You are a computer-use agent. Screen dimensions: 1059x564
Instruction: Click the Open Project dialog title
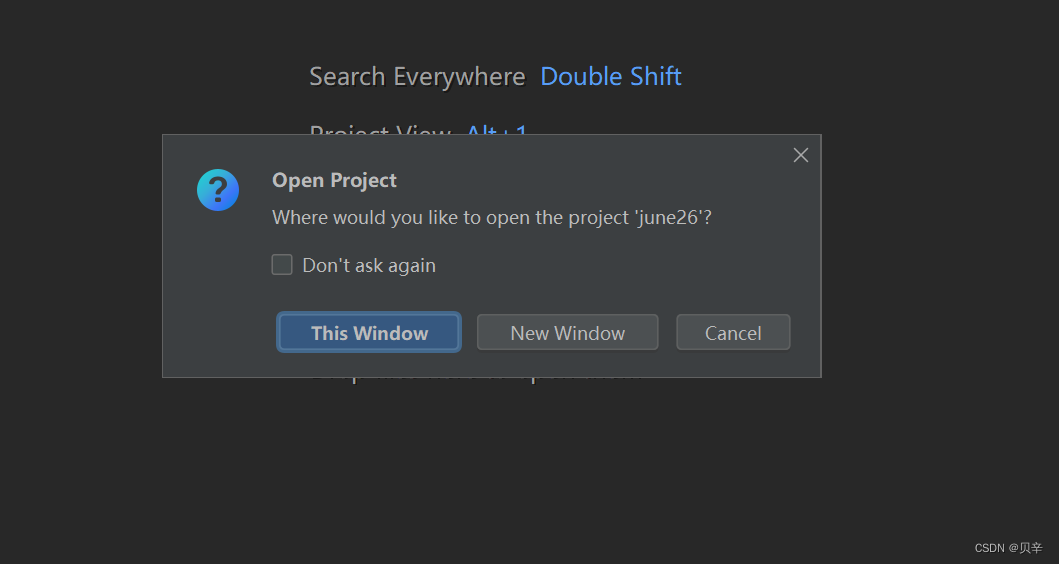pos(334,180)
